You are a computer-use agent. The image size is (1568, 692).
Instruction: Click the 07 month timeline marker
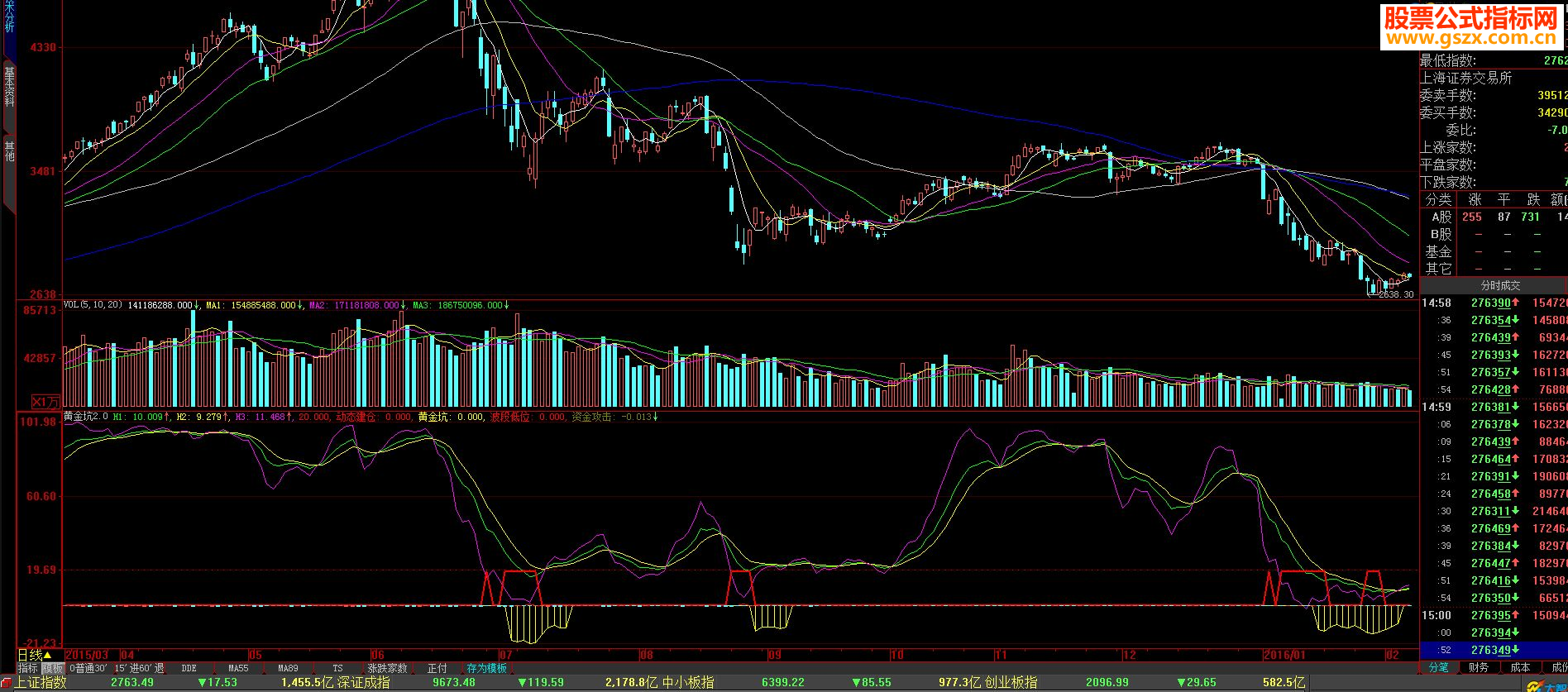(x=506, y=655)
